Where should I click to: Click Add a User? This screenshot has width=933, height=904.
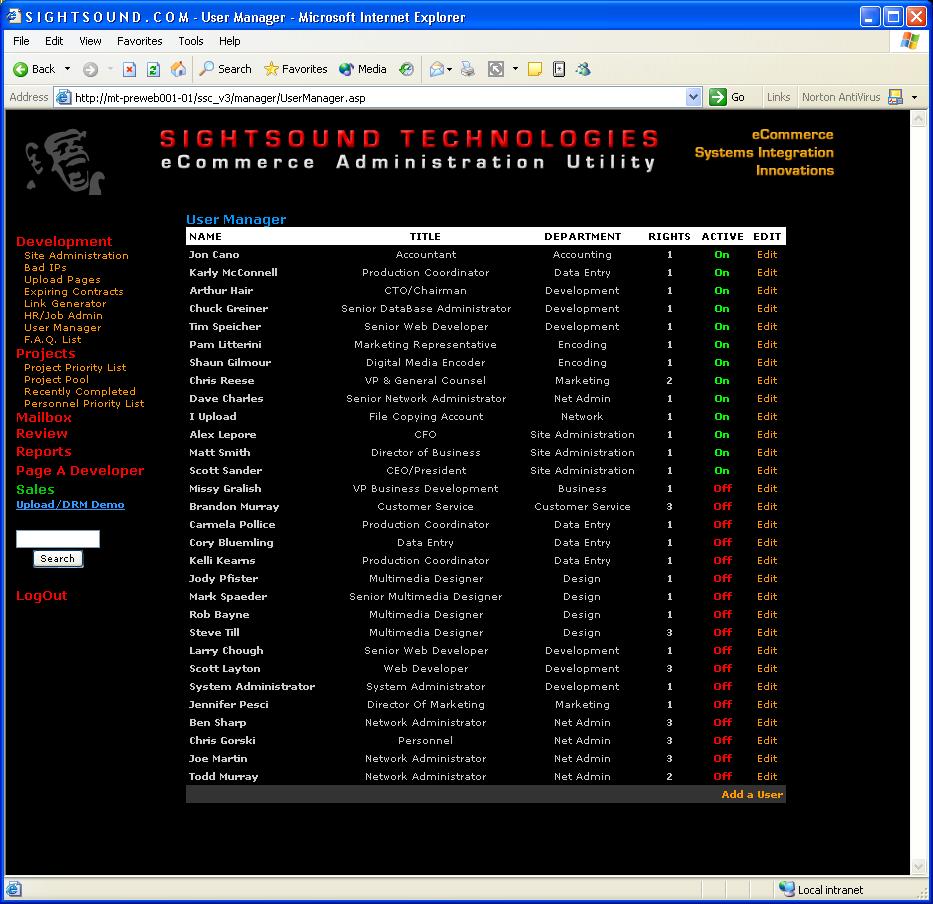[752, 794]
